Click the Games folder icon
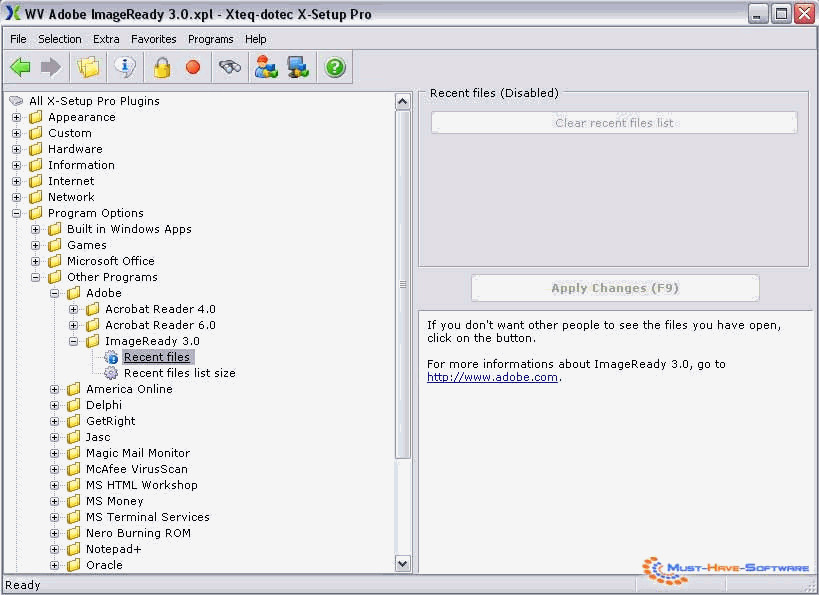Viewport: 819px width, 595px height. tap(54, 245)
